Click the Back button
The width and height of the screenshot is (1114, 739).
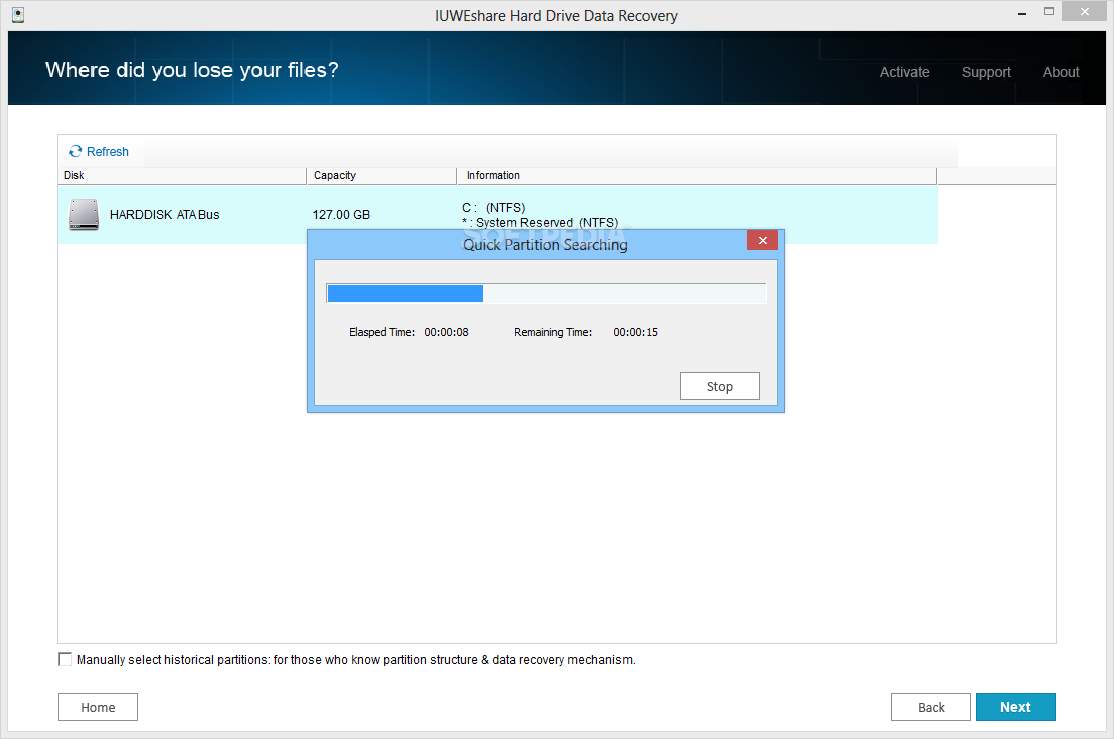pyautogui.click(x=931, y=707)
